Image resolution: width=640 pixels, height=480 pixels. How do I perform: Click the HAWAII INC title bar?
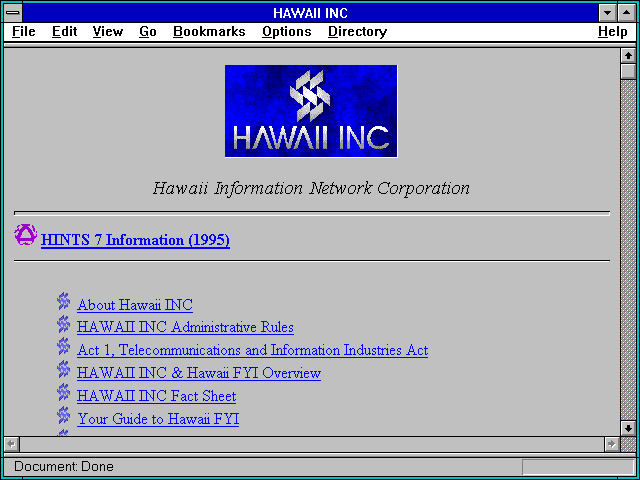(310, 13)
